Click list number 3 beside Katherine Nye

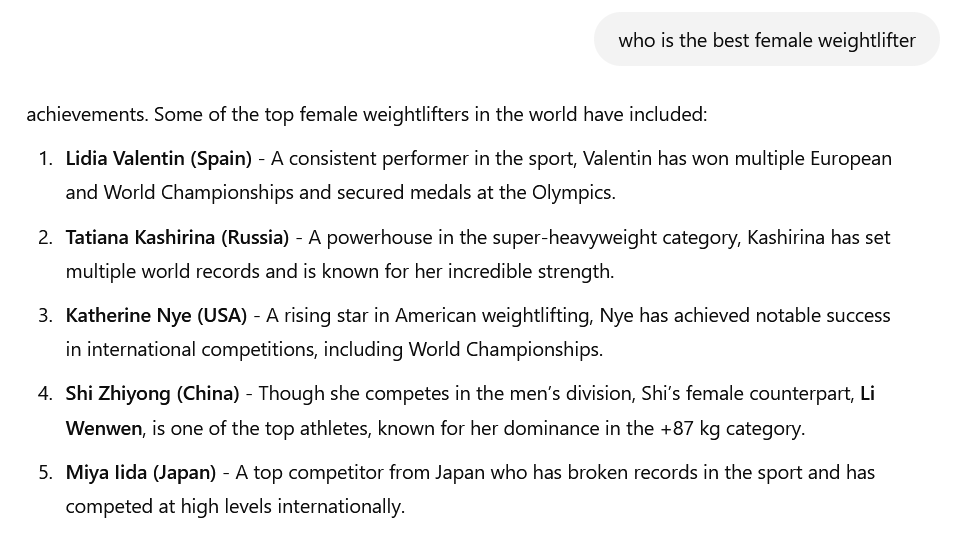click(x=45, y=315)
